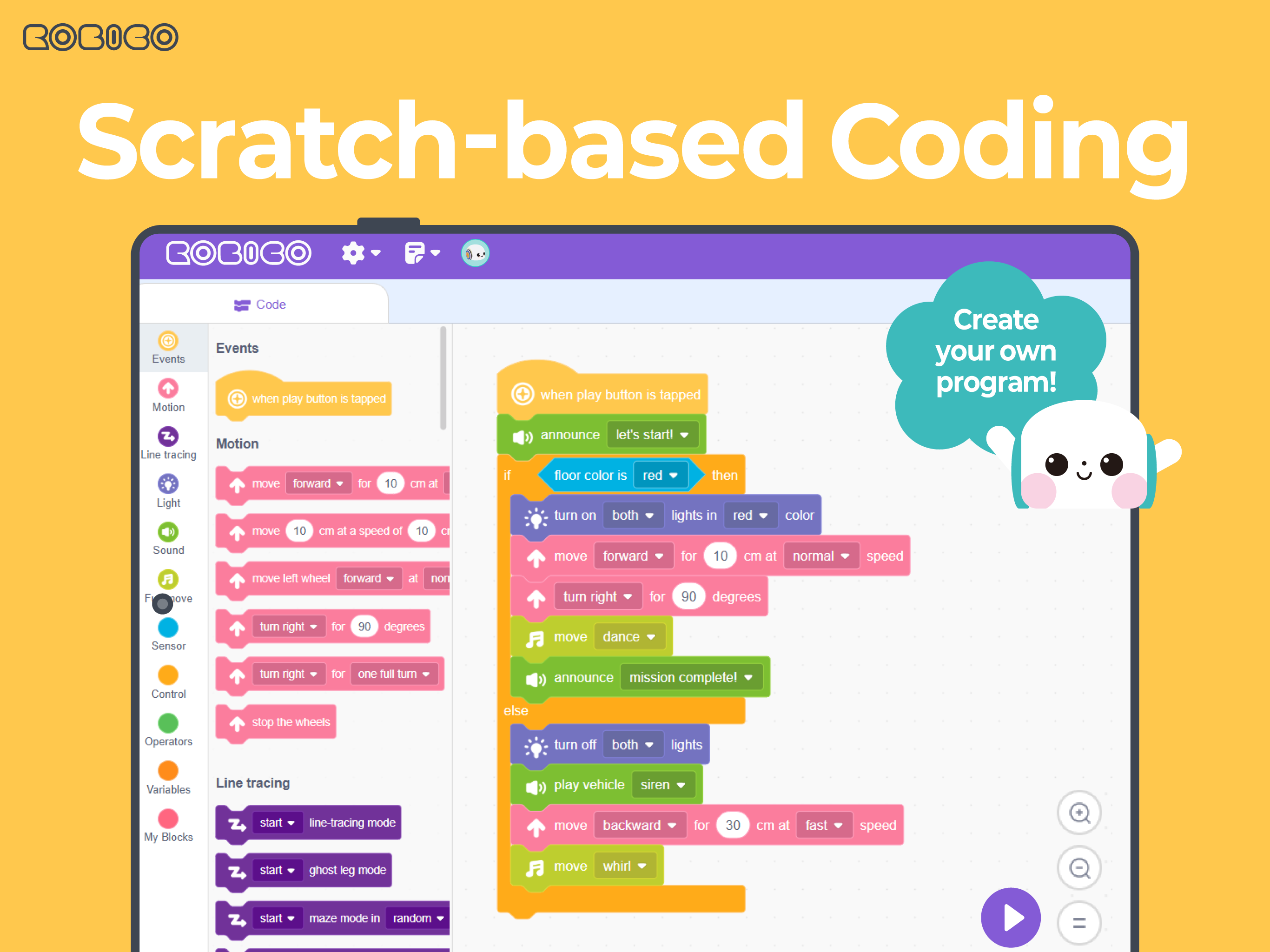Zoom in the workspace
The image size is (1270, 952).
point(1079,813)
